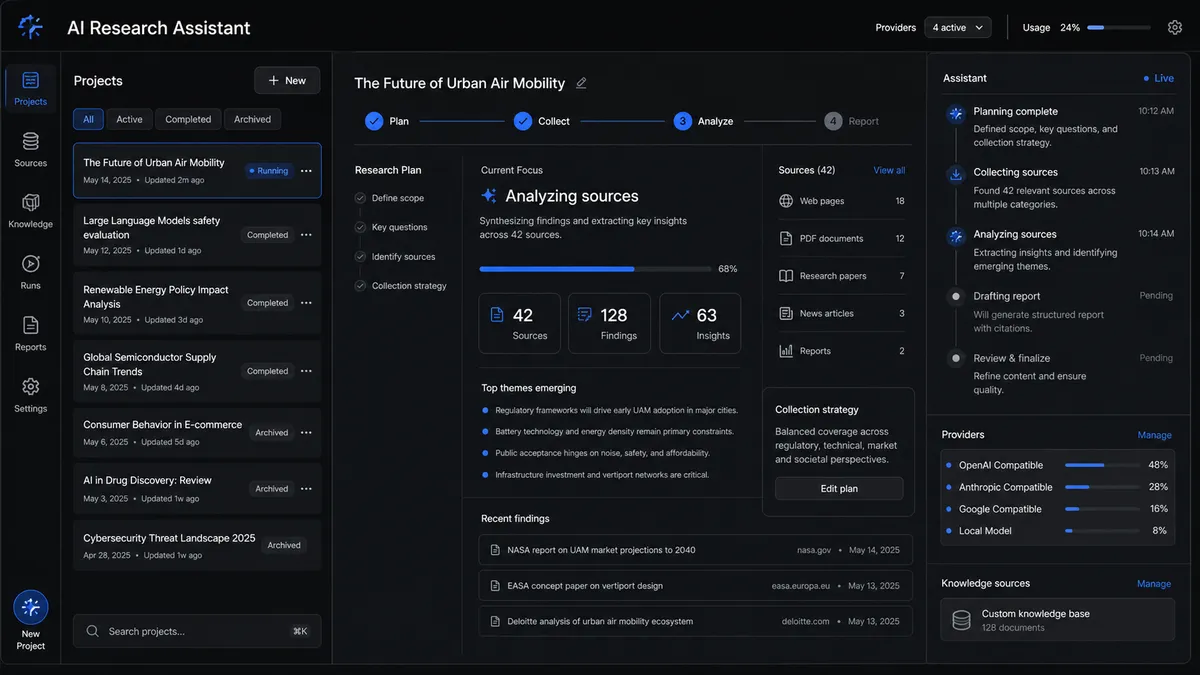This screenshot has height=675, width=1200.
Task: Click the Collect step check circle
Action: (x=523, y=121)
